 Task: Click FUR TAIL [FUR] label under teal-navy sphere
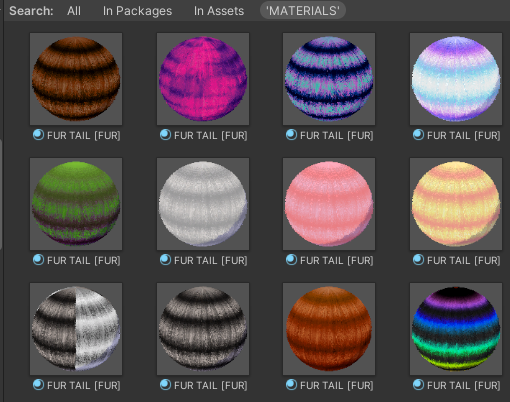pos(337,136)
